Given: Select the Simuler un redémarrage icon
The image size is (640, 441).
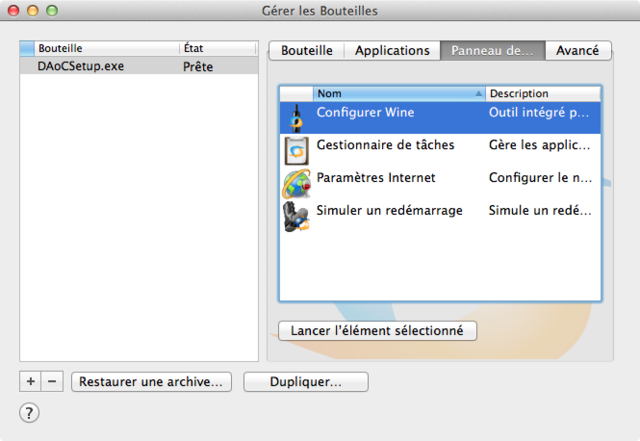Looking at the screenshot, I should coord(296,215).
